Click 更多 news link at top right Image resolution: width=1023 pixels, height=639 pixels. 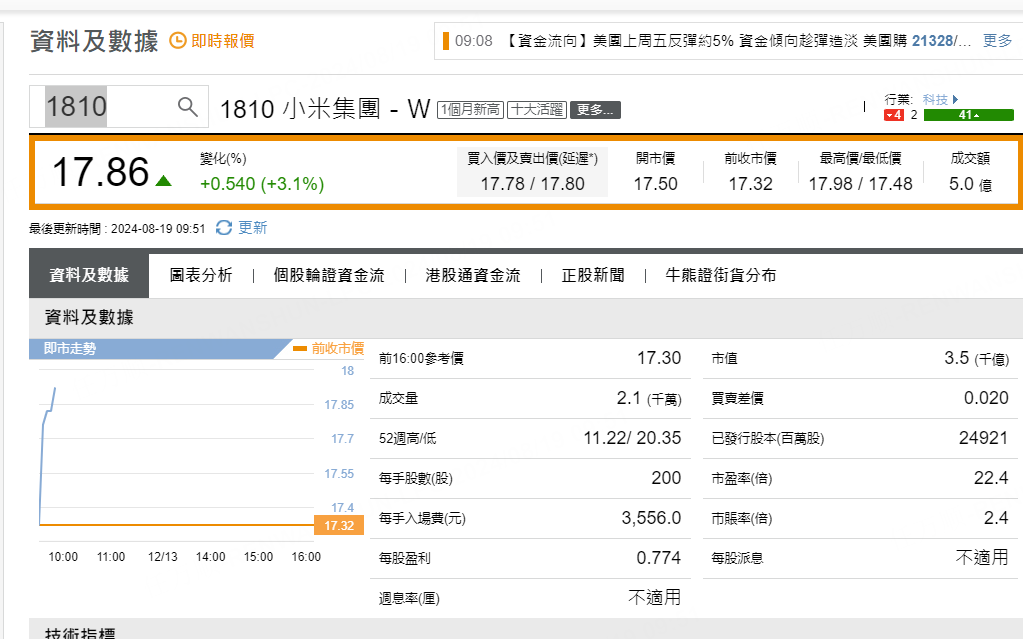pyautogui.click(x=997, y=40)
